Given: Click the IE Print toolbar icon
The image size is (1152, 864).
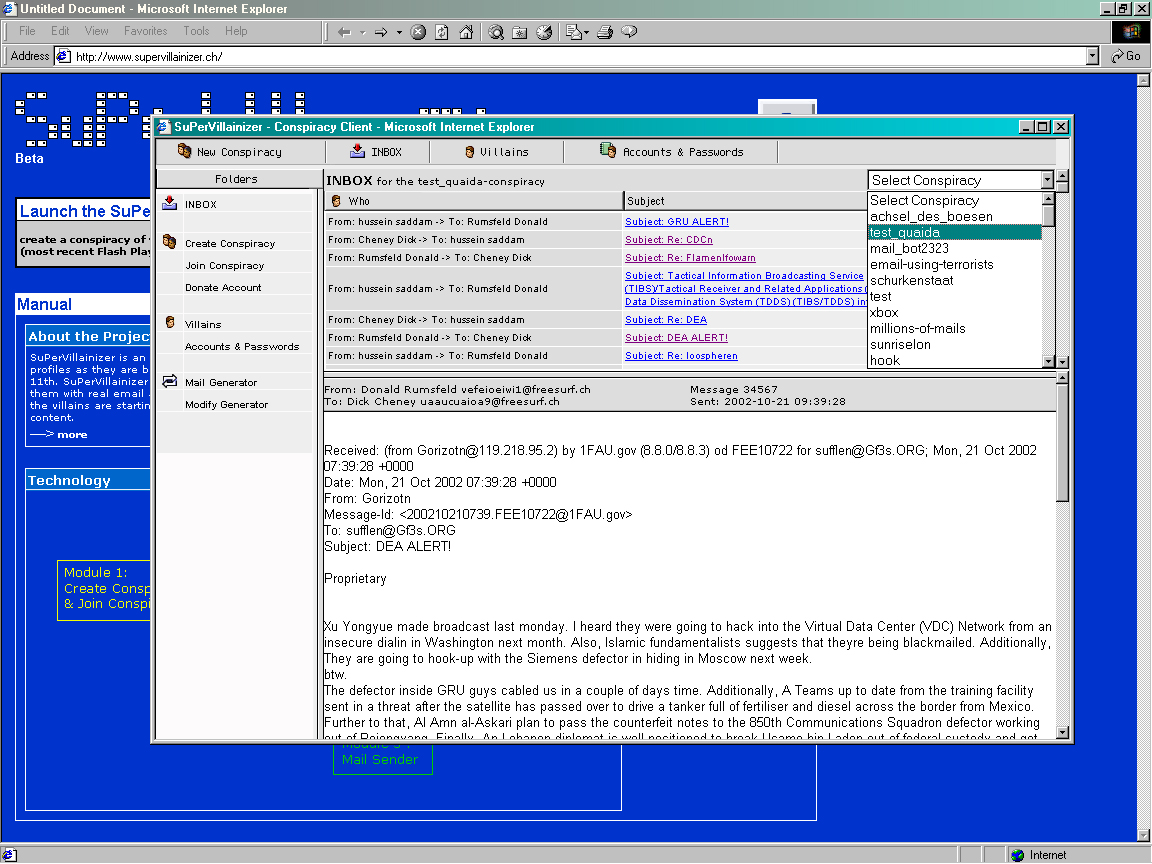Looking at the screenshot, I should [x=605, y=32].
